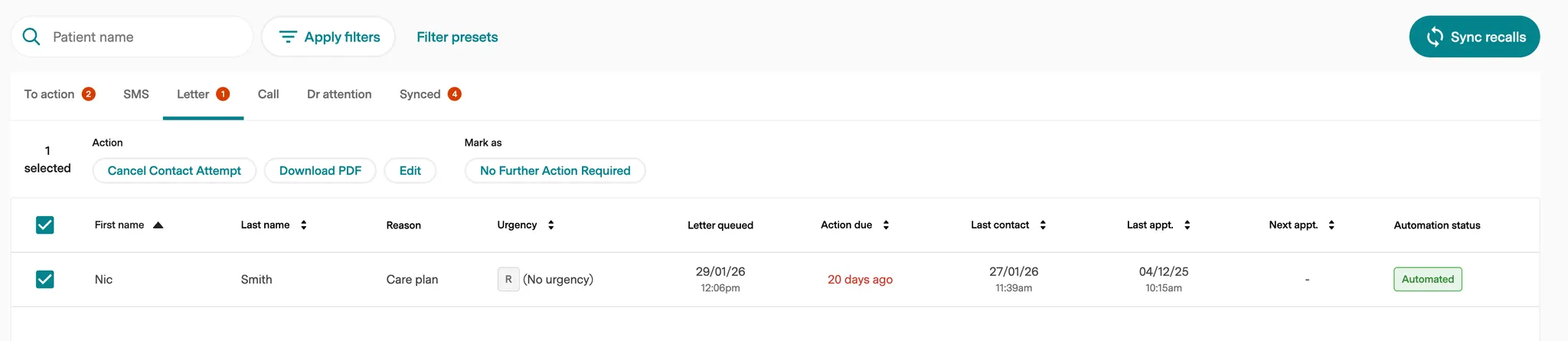
Task: Click the Download PDF button
Action: click(x=320, y=171)
